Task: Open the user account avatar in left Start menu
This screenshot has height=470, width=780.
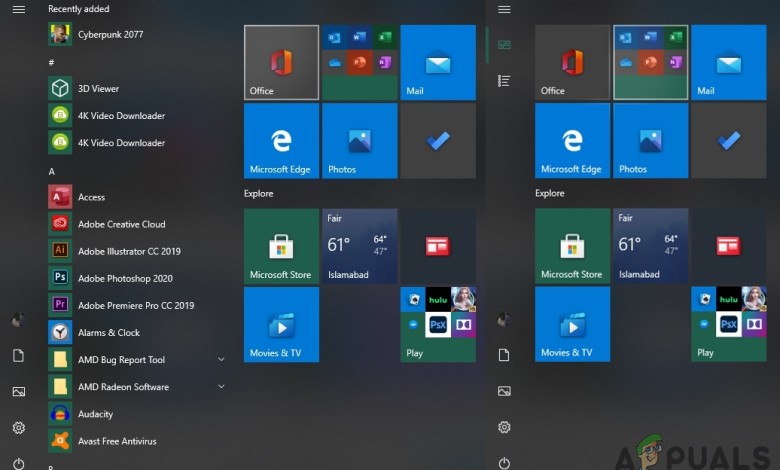Action: (x=18, y=319)
